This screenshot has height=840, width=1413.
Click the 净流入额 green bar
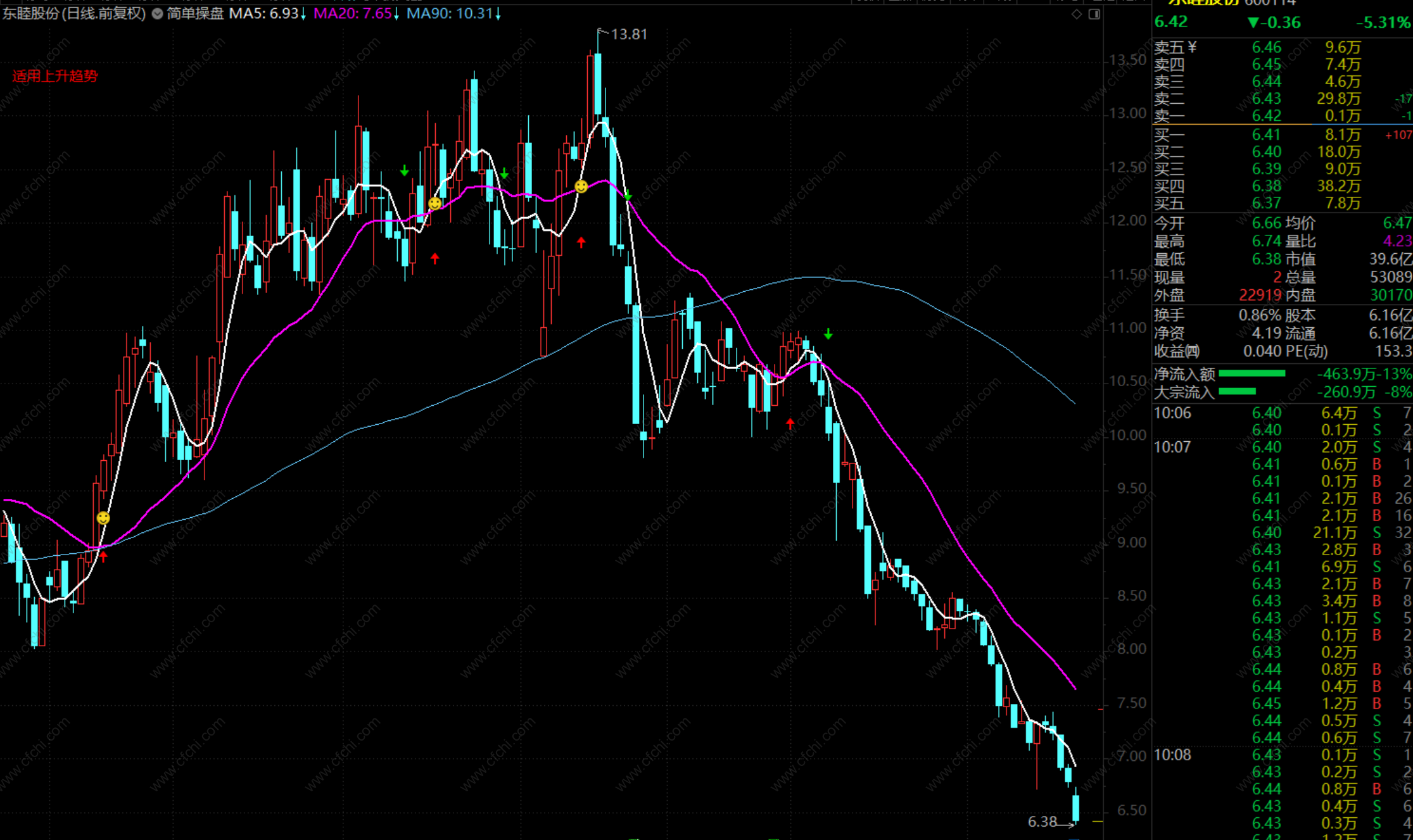coord(1251,373)
